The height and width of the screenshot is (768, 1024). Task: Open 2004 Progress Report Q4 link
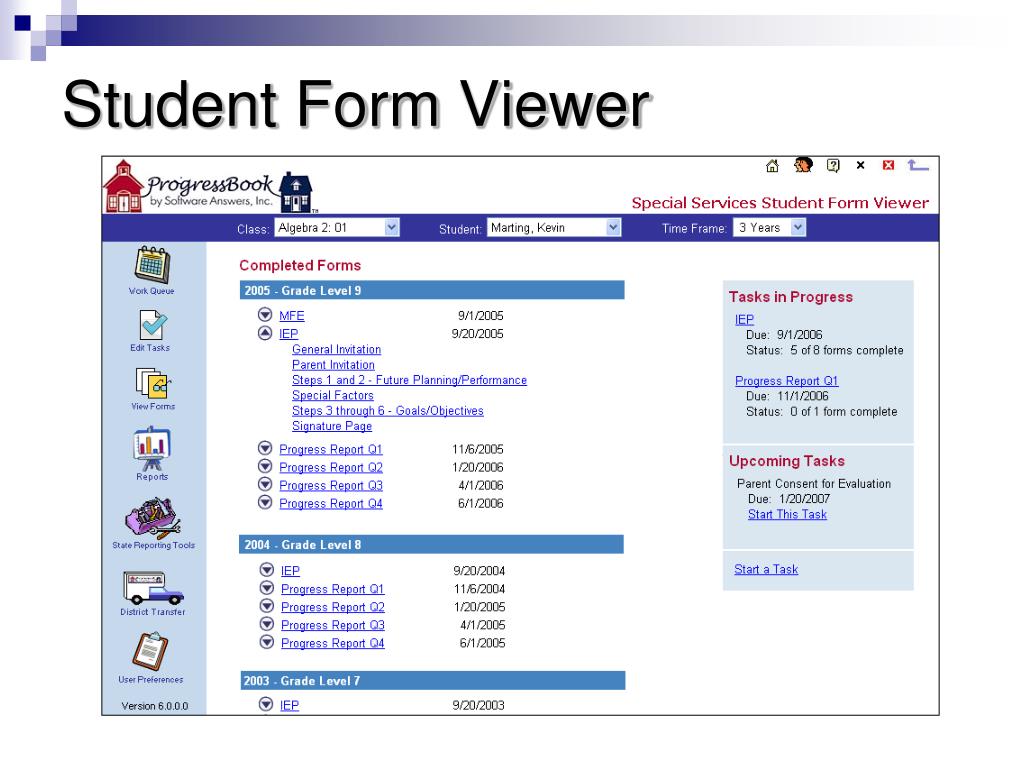(x=332, y=643)
